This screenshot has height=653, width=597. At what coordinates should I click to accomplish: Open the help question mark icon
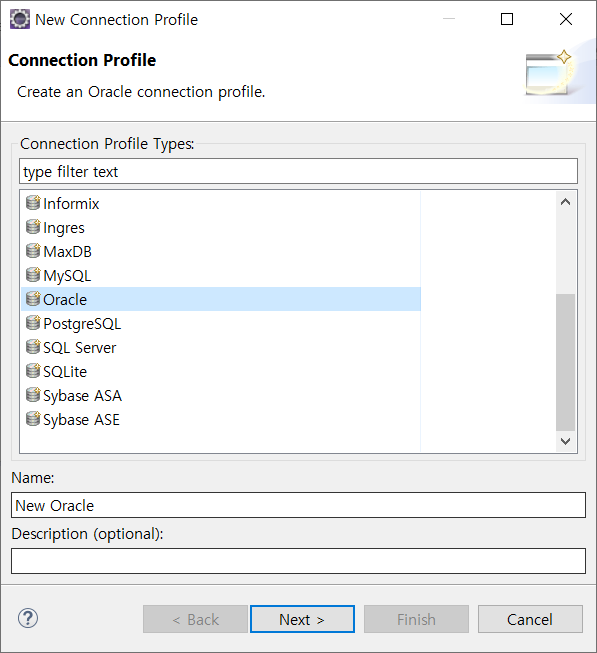(28, 618)
